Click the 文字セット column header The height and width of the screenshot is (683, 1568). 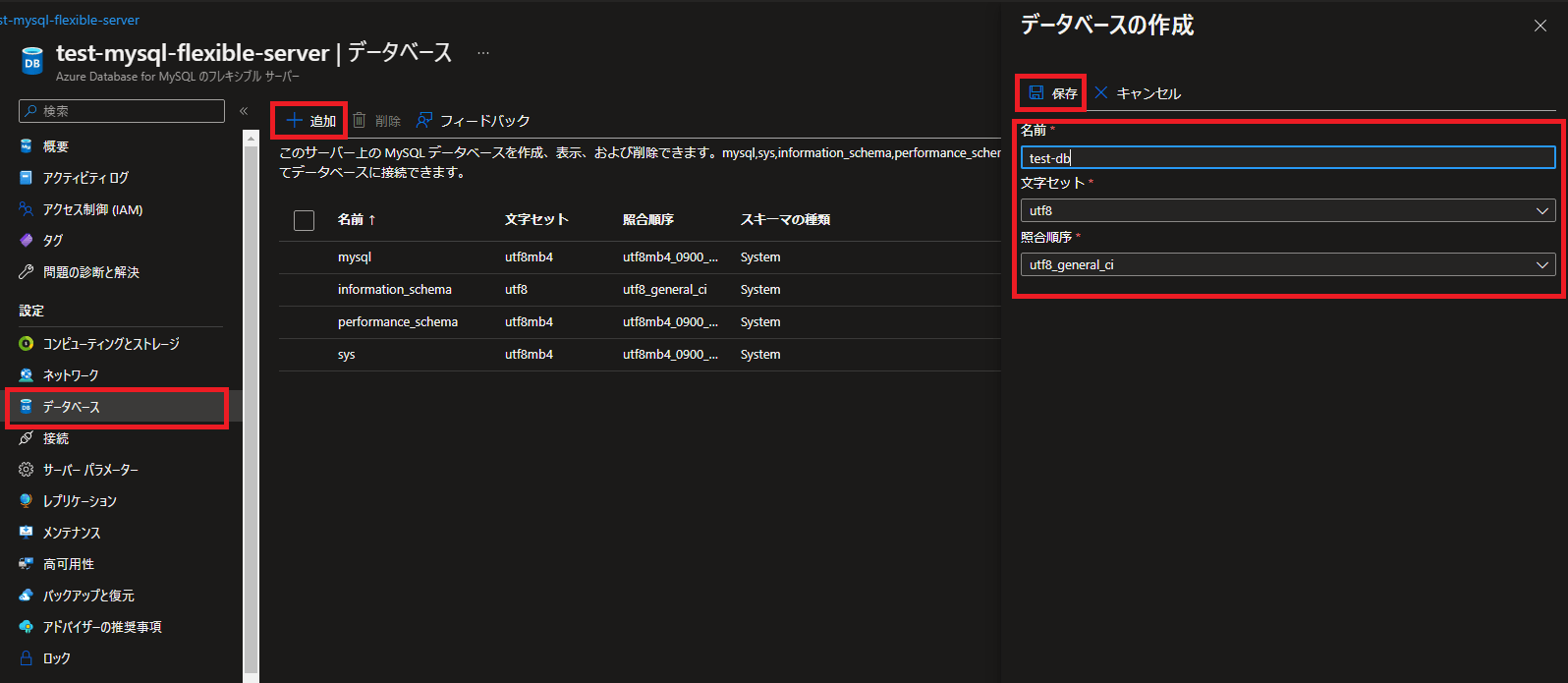coord(536,219)
